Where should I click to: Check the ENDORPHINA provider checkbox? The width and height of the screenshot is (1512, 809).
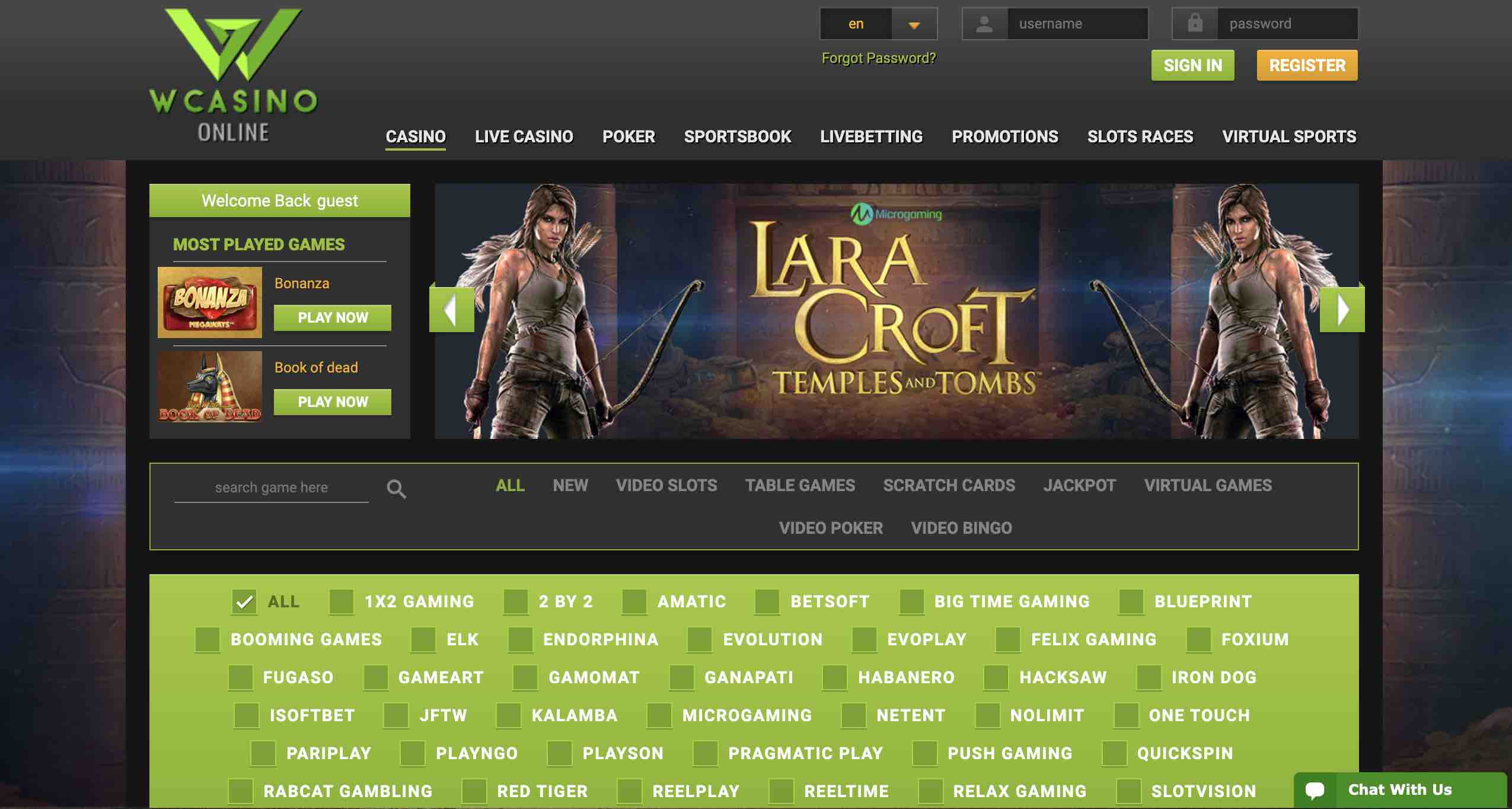tap(520, 639)
